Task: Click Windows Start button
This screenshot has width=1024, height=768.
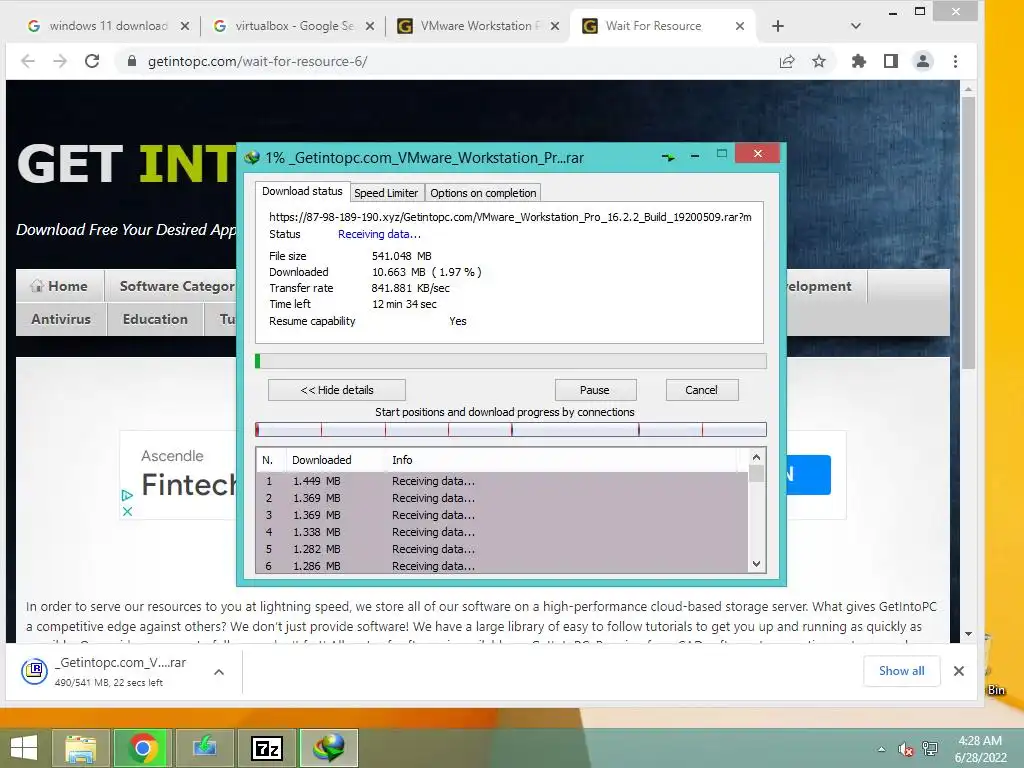Action: click(x=24, y=748)
